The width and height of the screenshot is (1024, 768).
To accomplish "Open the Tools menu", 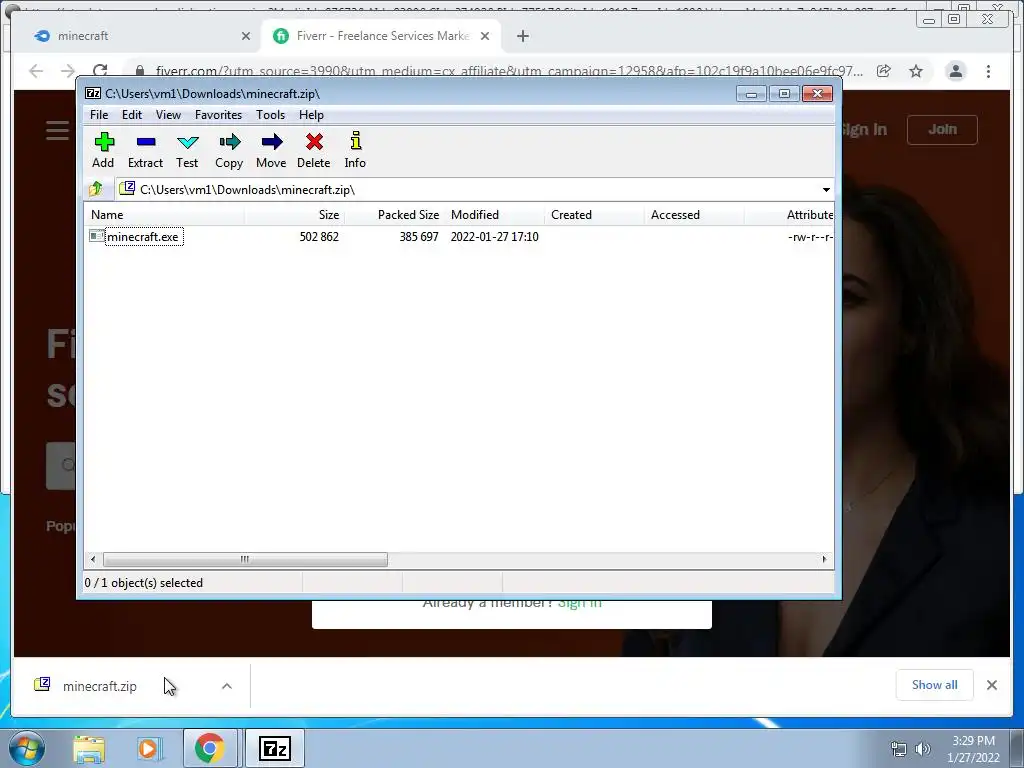I will point(270,115).
